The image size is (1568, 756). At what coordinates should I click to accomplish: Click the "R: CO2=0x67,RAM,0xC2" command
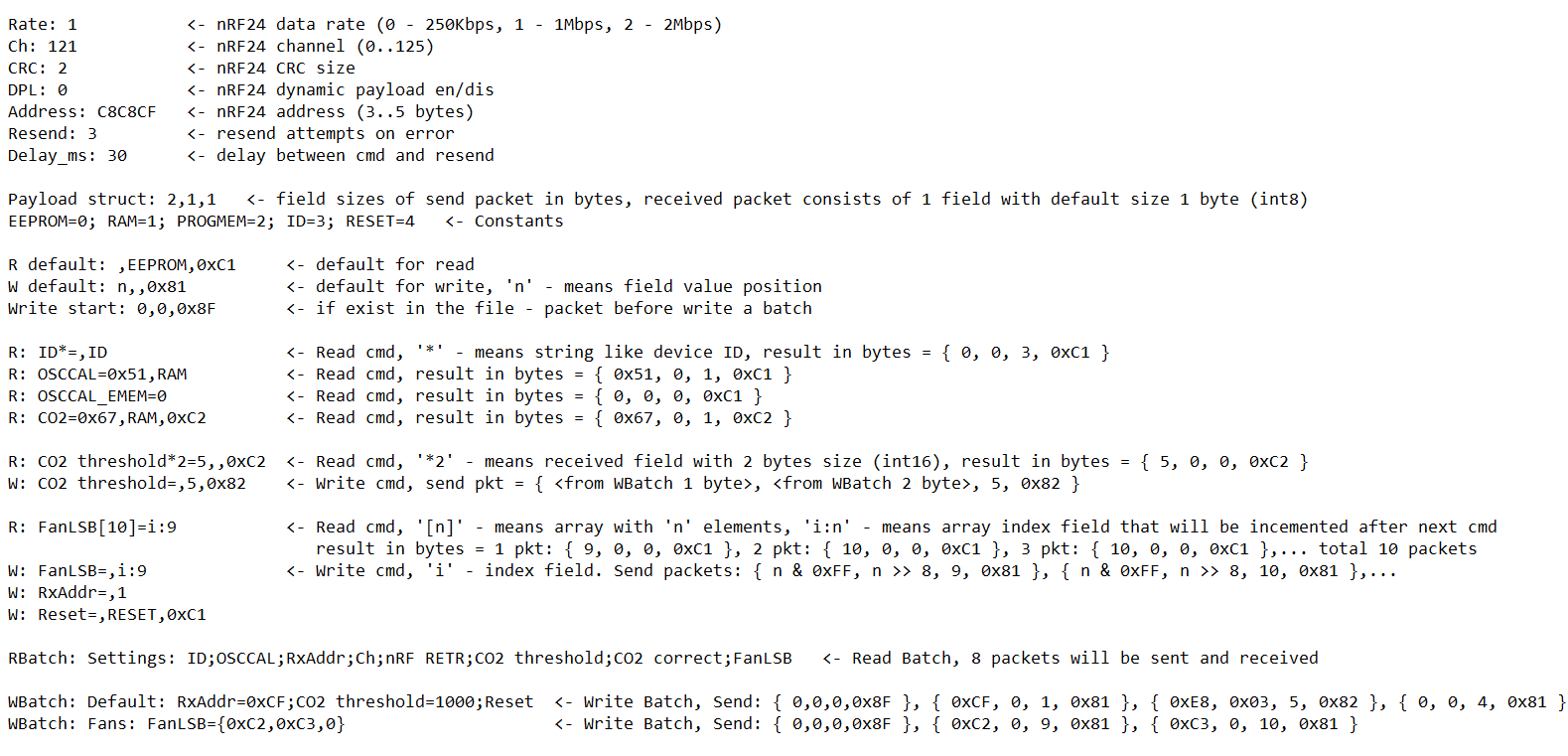(x=107, y=418)
